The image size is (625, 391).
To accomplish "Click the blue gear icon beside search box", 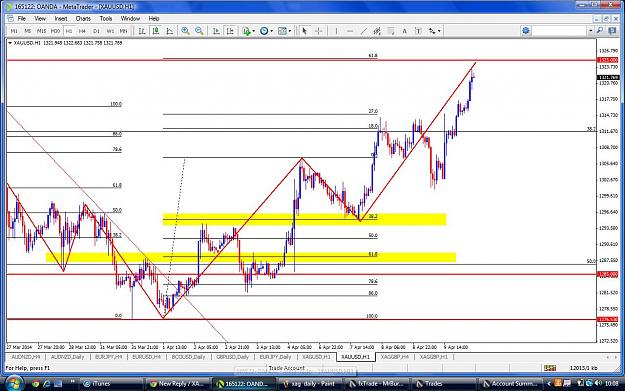I will (x=526, y=31).
